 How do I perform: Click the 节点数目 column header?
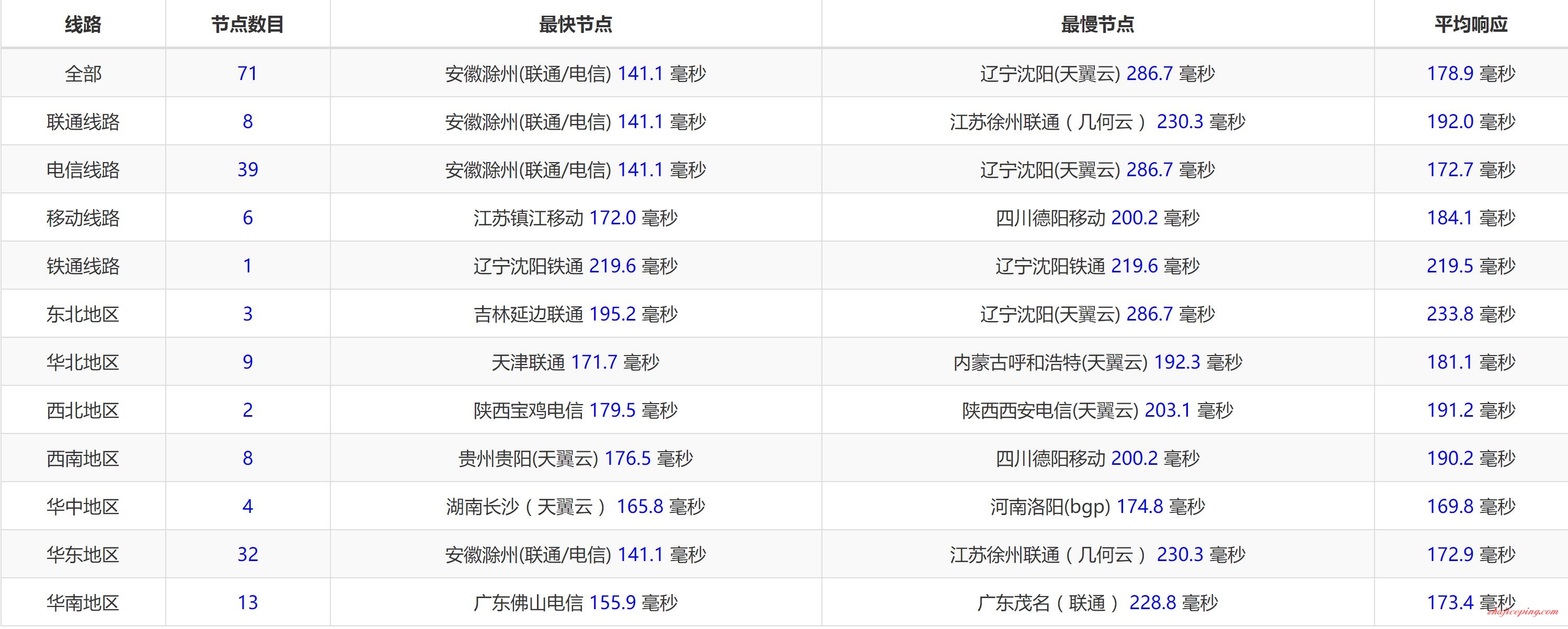248,25
